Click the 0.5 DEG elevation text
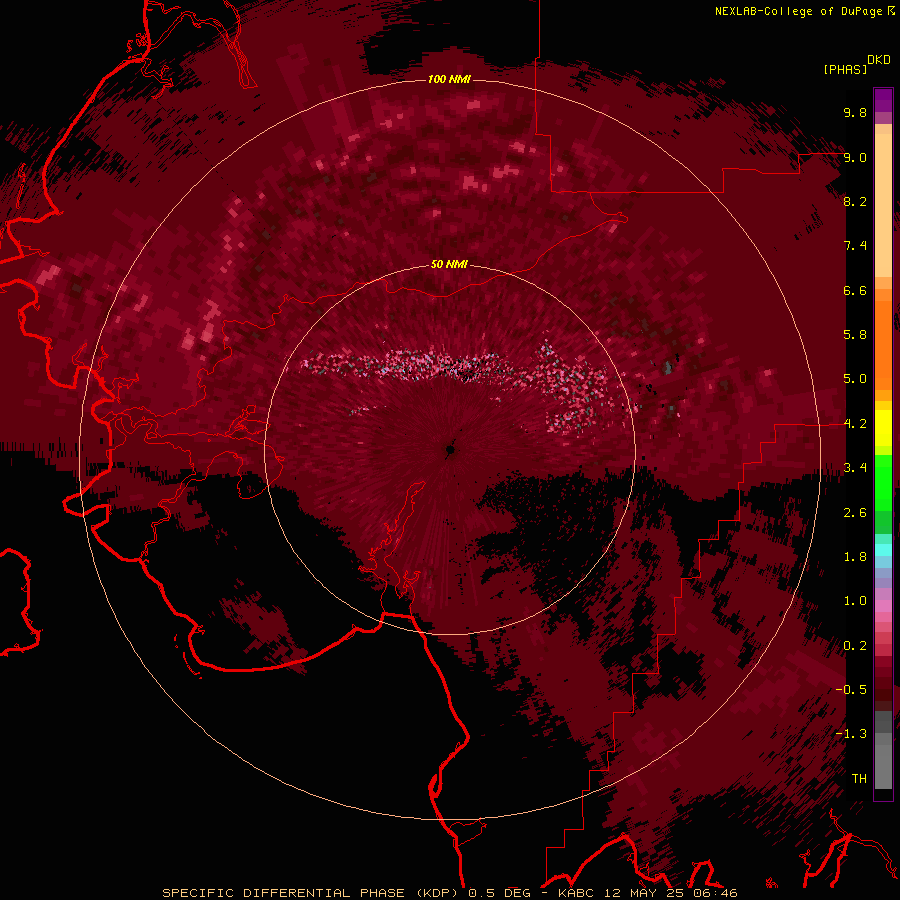 (x=499, y=893)
